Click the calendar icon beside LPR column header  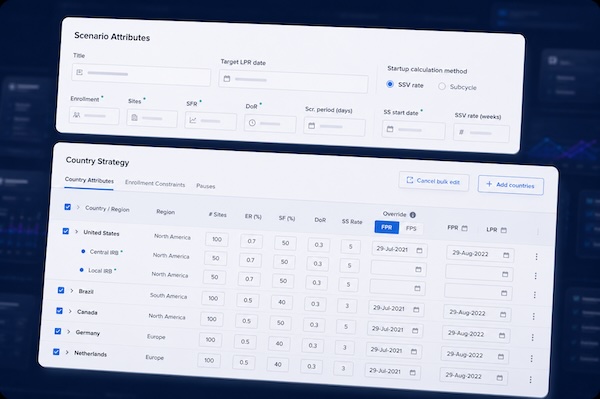504,230
